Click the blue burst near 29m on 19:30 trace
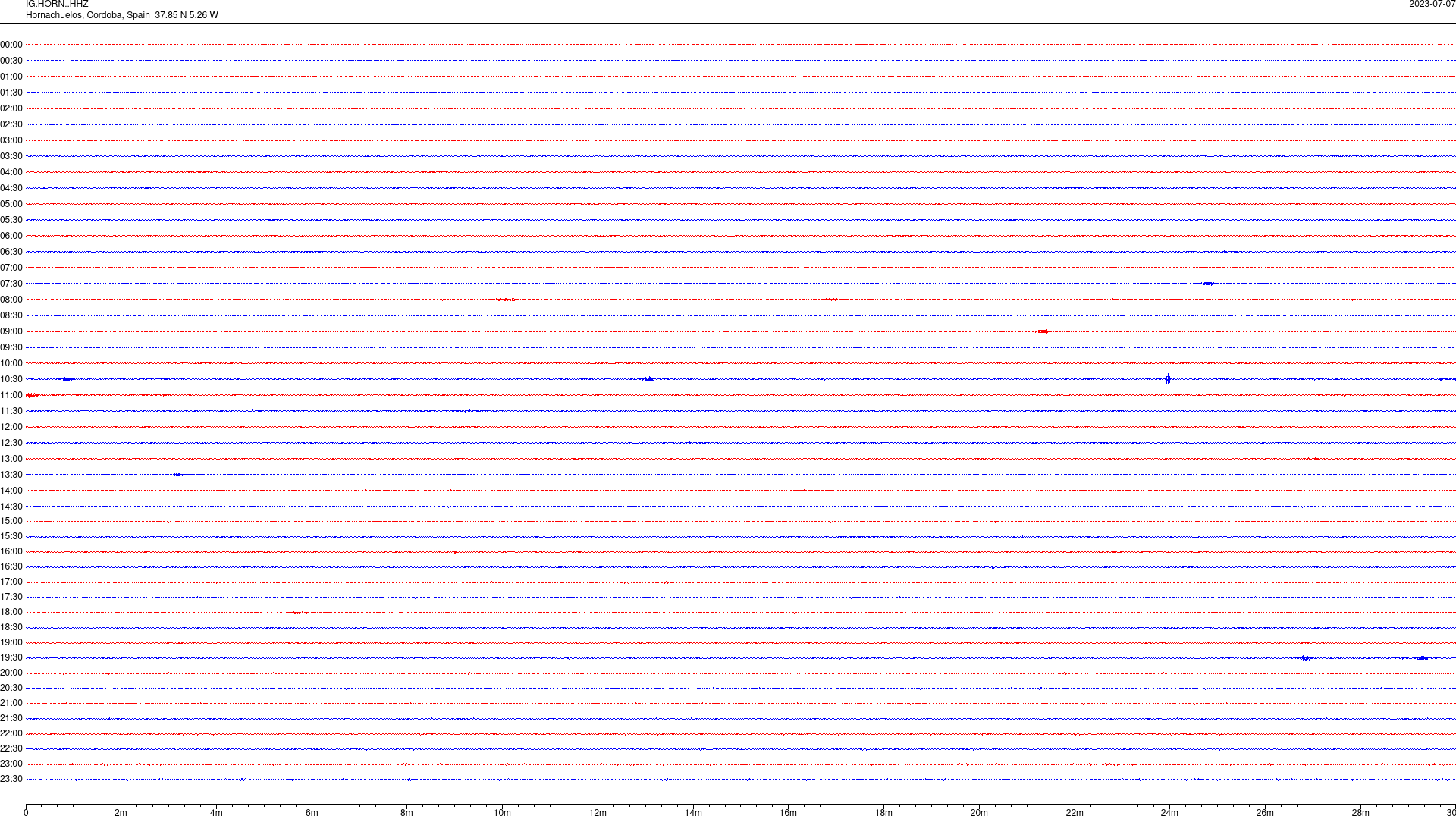The image size is (1456, 819). pos(1423,657)
